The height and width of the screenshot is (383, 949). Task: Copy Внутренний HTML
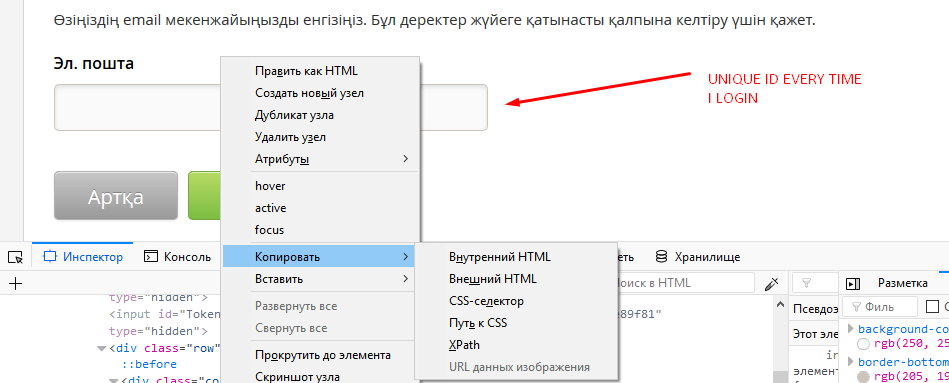click(x=516, y=257)
